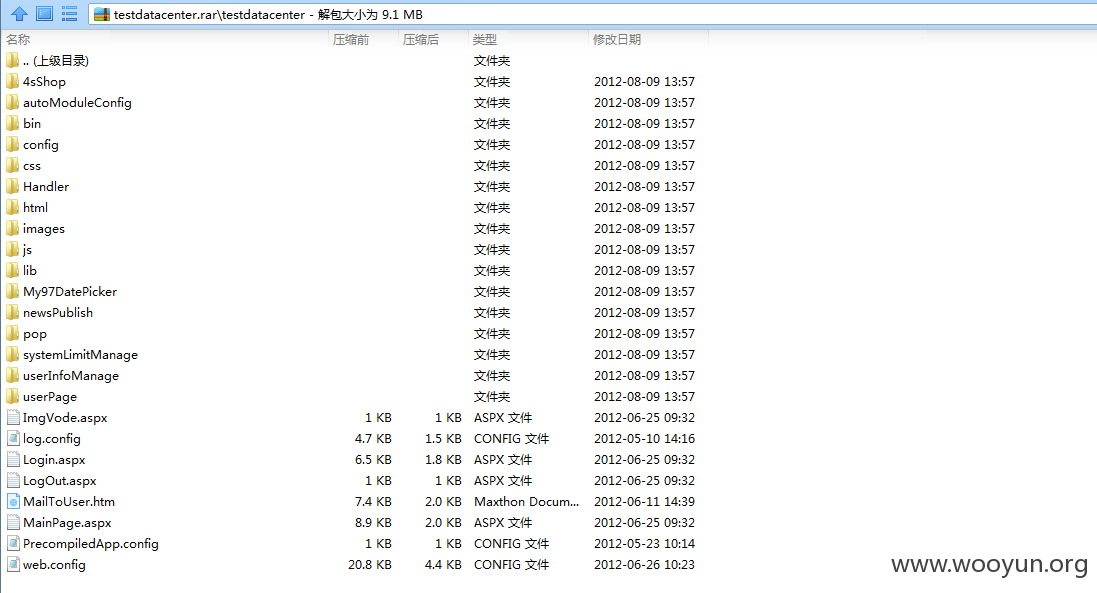Click the userPage folder name
Screen dimensions: 1097x593
50,396
